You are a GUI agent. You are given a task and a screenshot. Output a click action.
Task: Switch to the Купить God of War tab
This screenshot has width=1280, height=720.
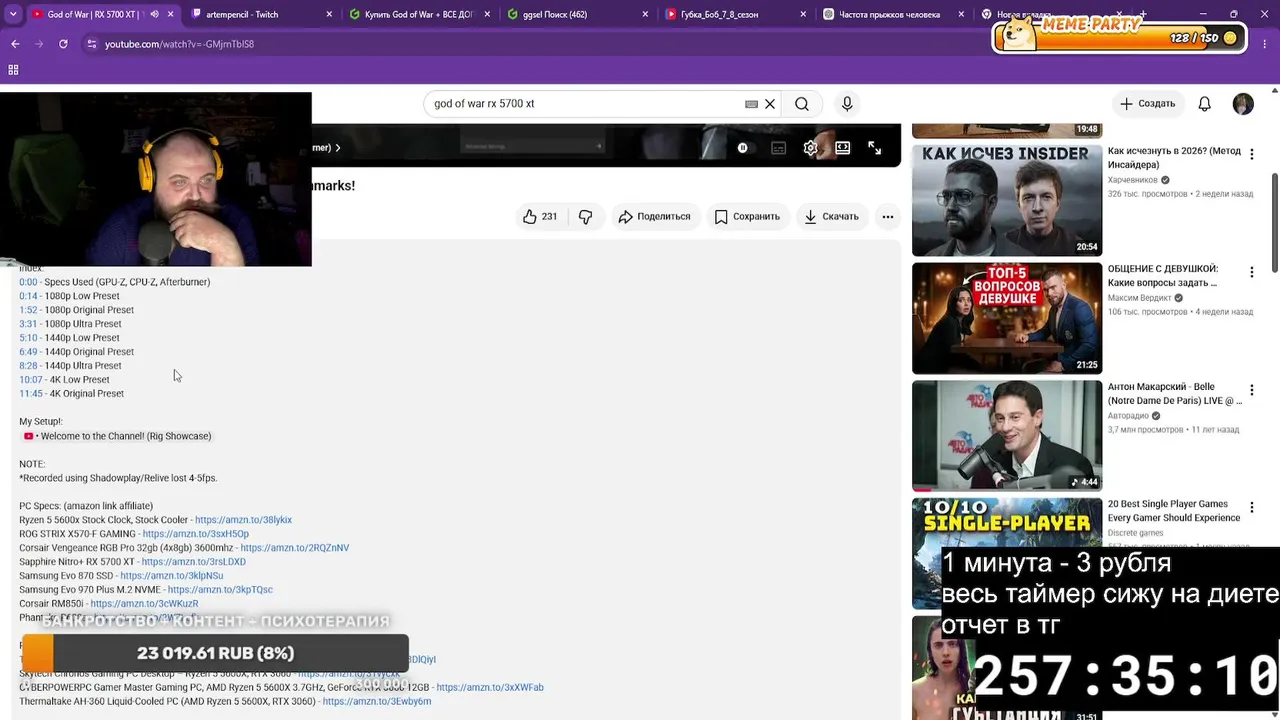point(421,15)
